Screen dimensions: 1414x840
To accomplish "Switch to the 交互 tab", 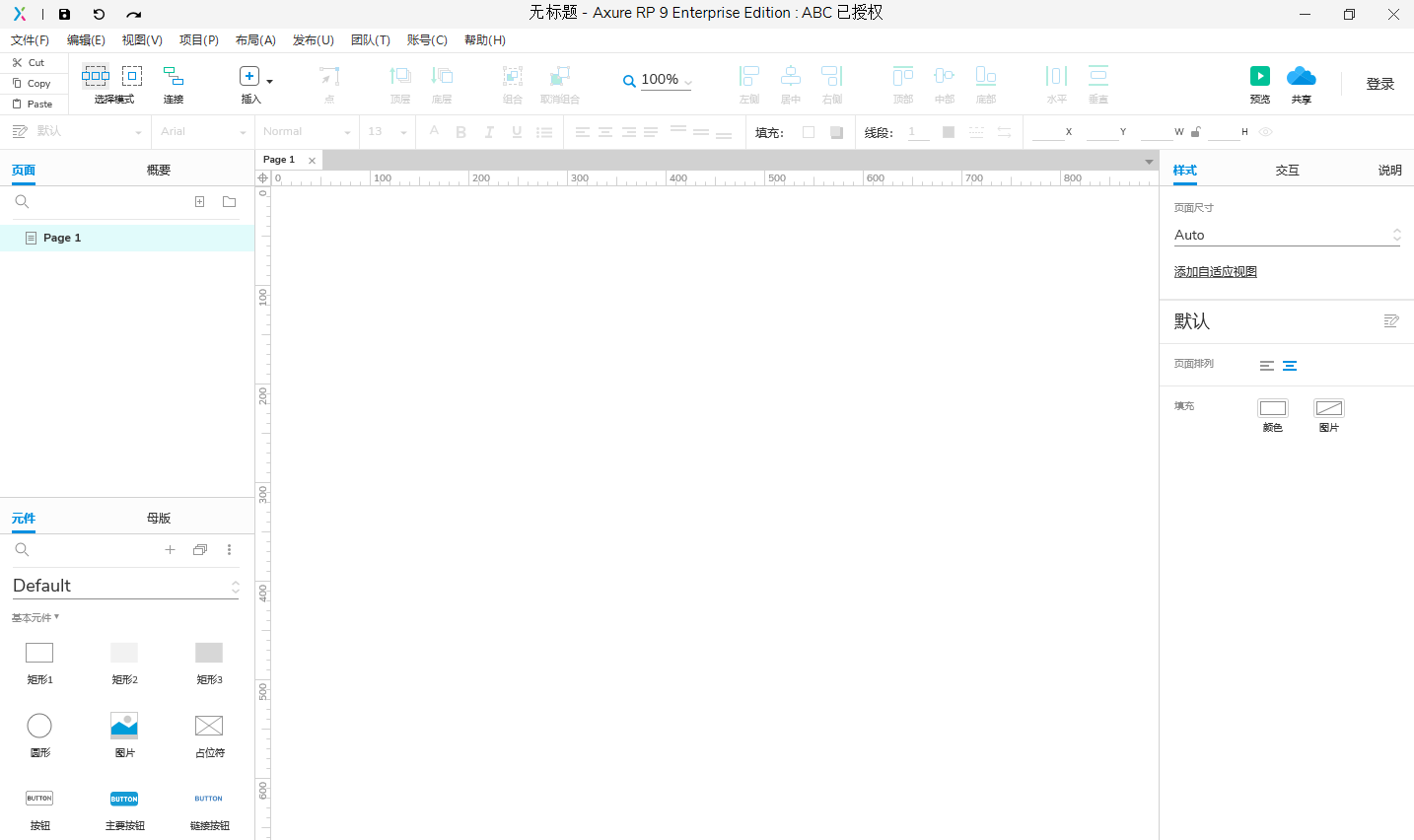I will coord(1287,171).
